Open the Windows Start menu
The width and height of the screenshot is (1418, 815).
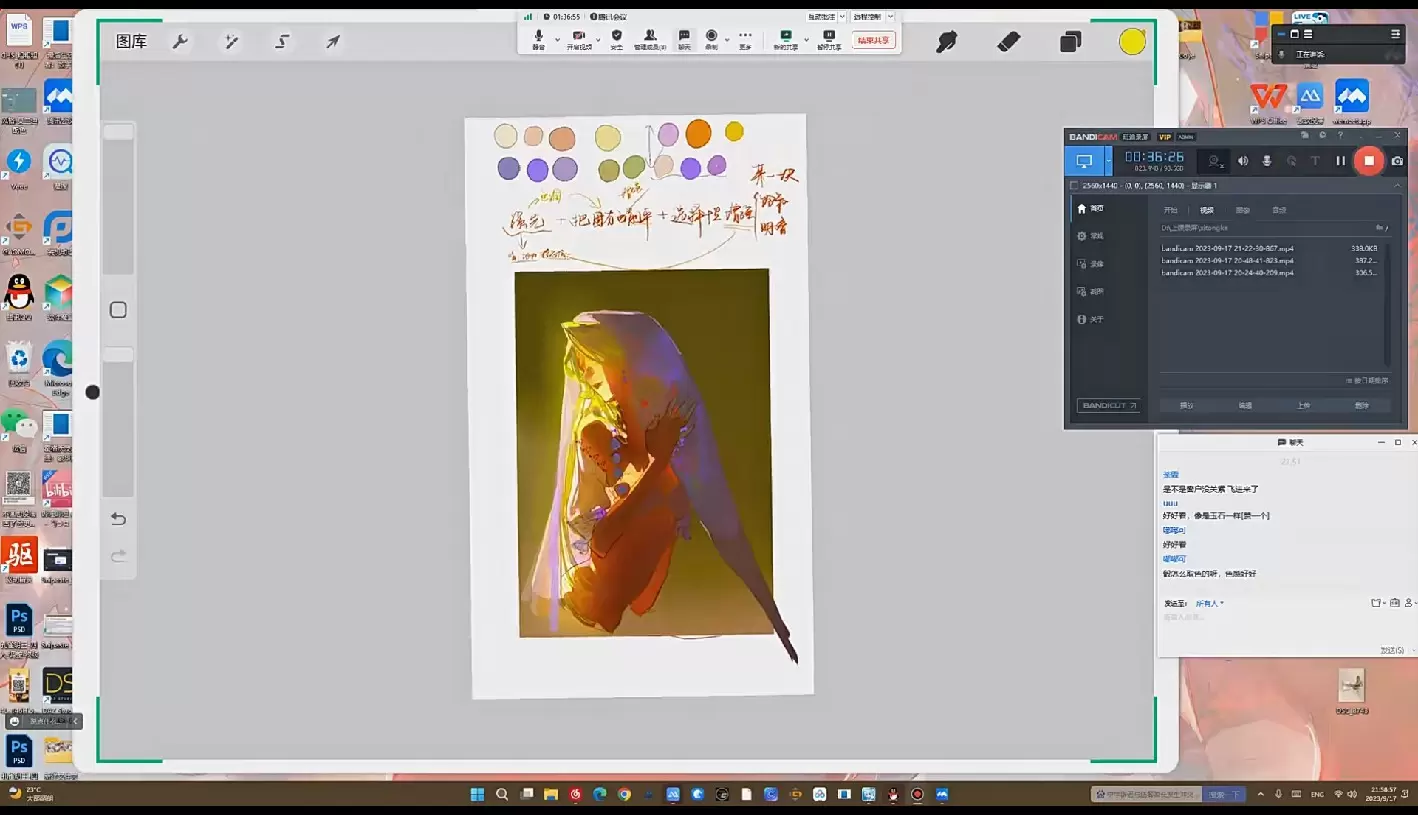point(477,795)
